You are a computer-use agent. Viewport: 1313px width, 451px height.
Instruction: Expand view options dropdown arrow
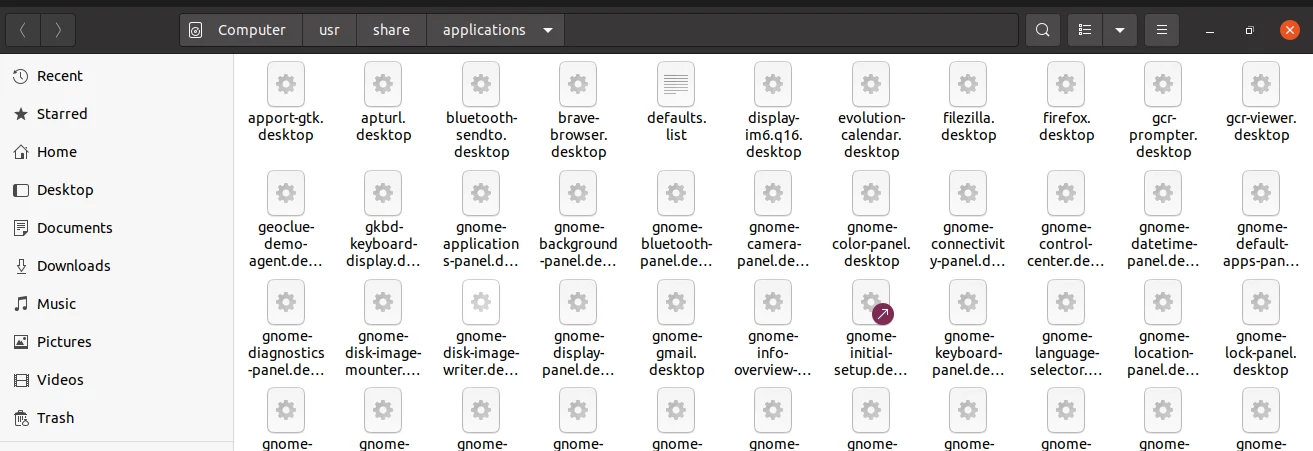point(1119,30)
